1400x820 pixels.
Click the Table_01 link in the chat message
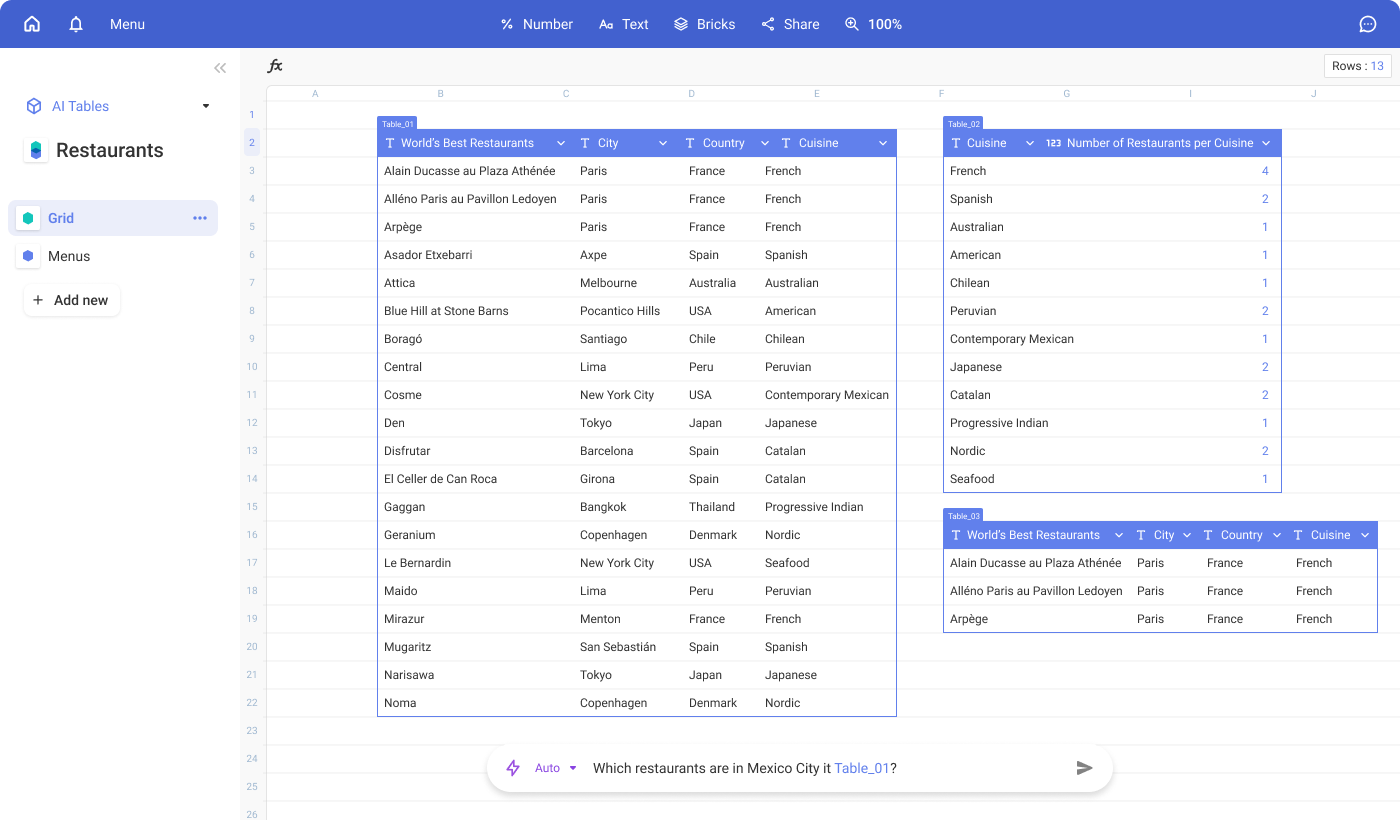(x=862, y=768)
